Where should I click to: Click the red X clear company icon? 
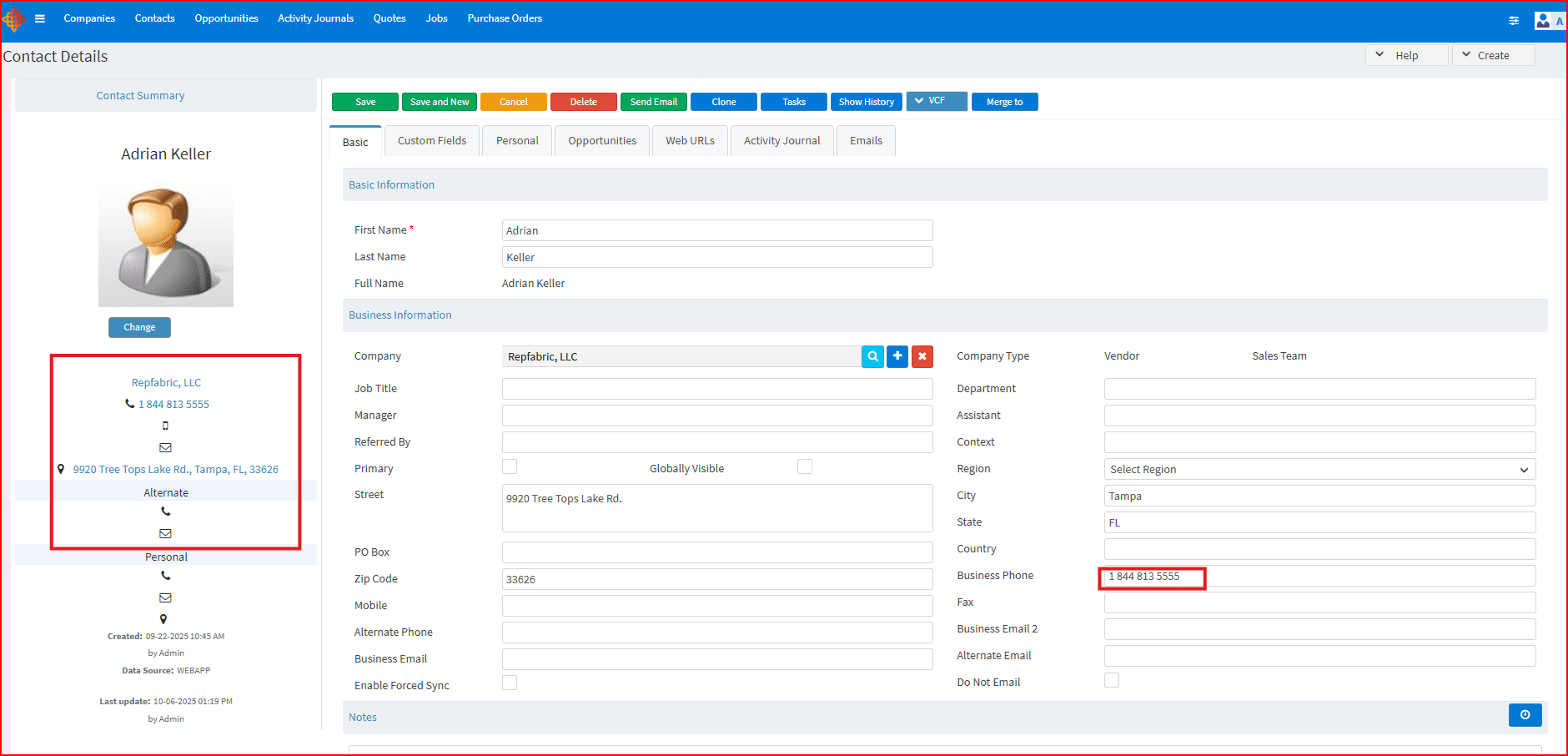coord(922,356)
